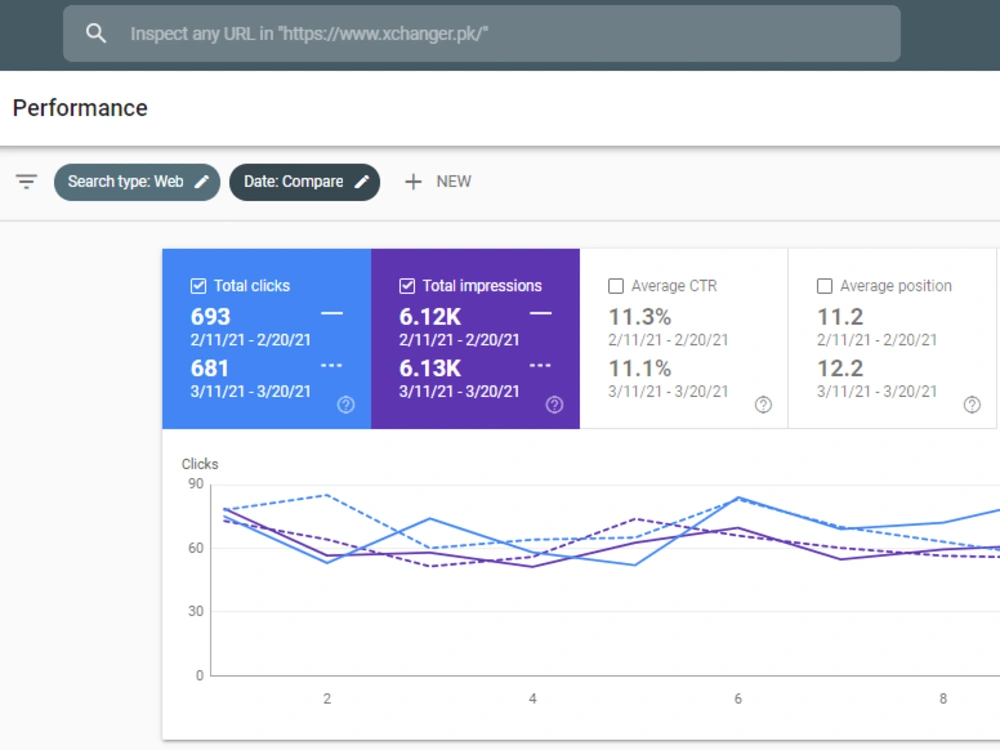Open help icon on Average position card

pyautogui.click(x=972, y=404)
